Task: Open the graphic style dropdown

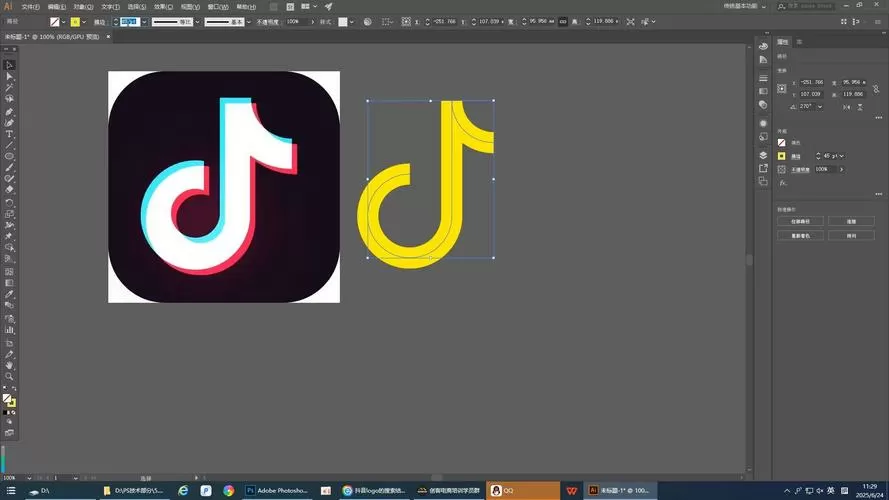Action: point(352,22)
